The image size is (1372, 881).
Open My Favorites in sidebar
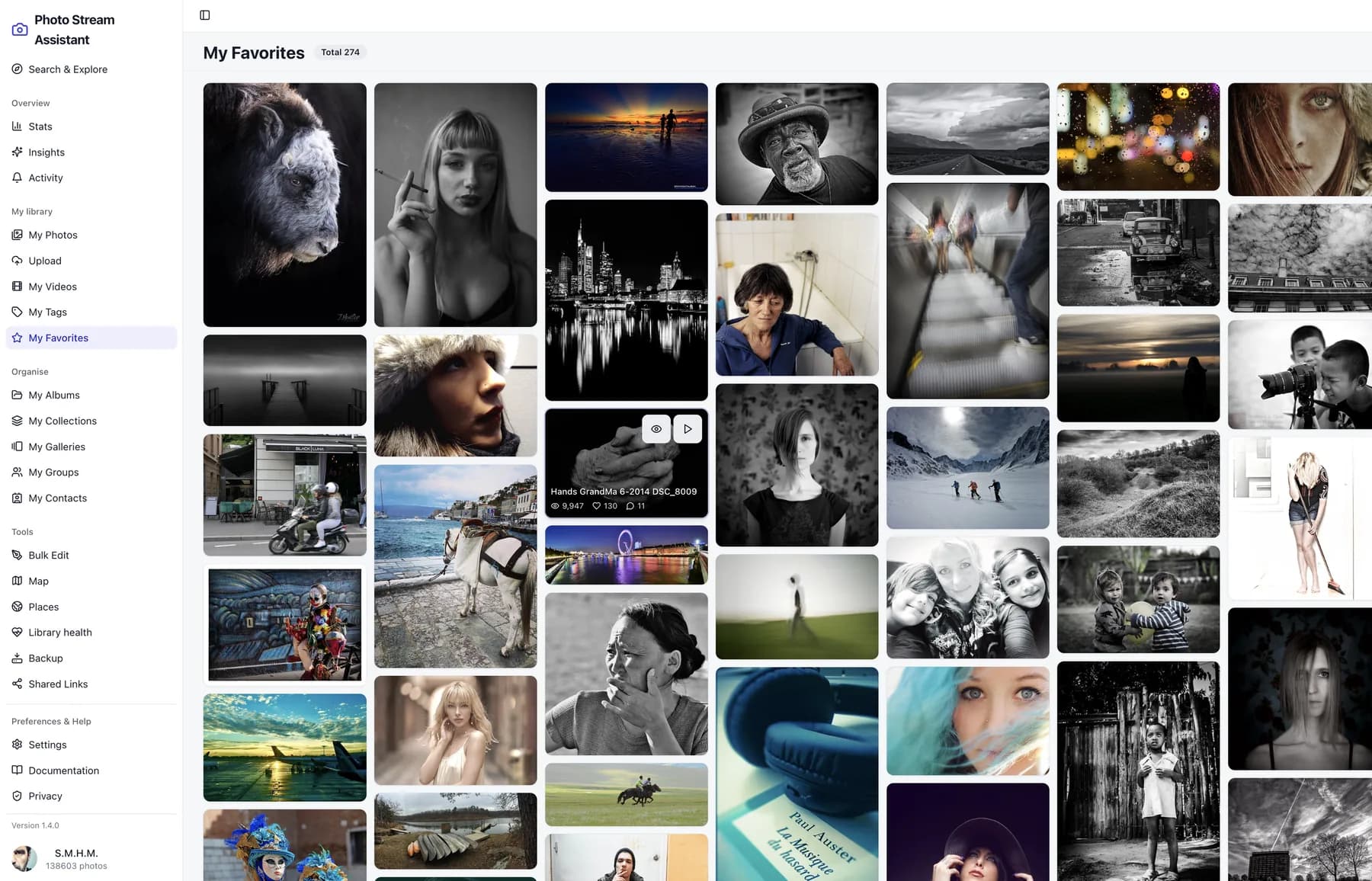[x=91, y=338]
